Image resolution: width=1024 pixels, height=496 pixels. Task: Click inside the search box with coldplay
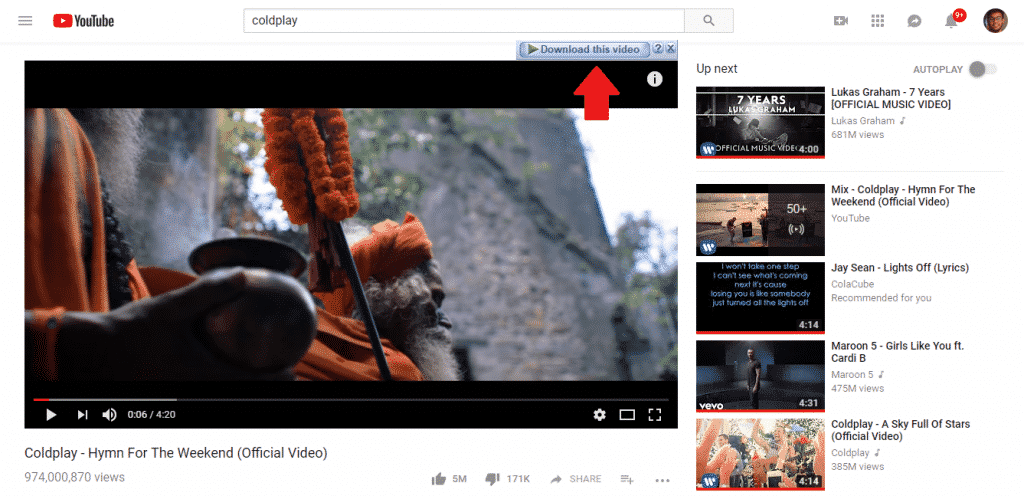coord(463,21)
